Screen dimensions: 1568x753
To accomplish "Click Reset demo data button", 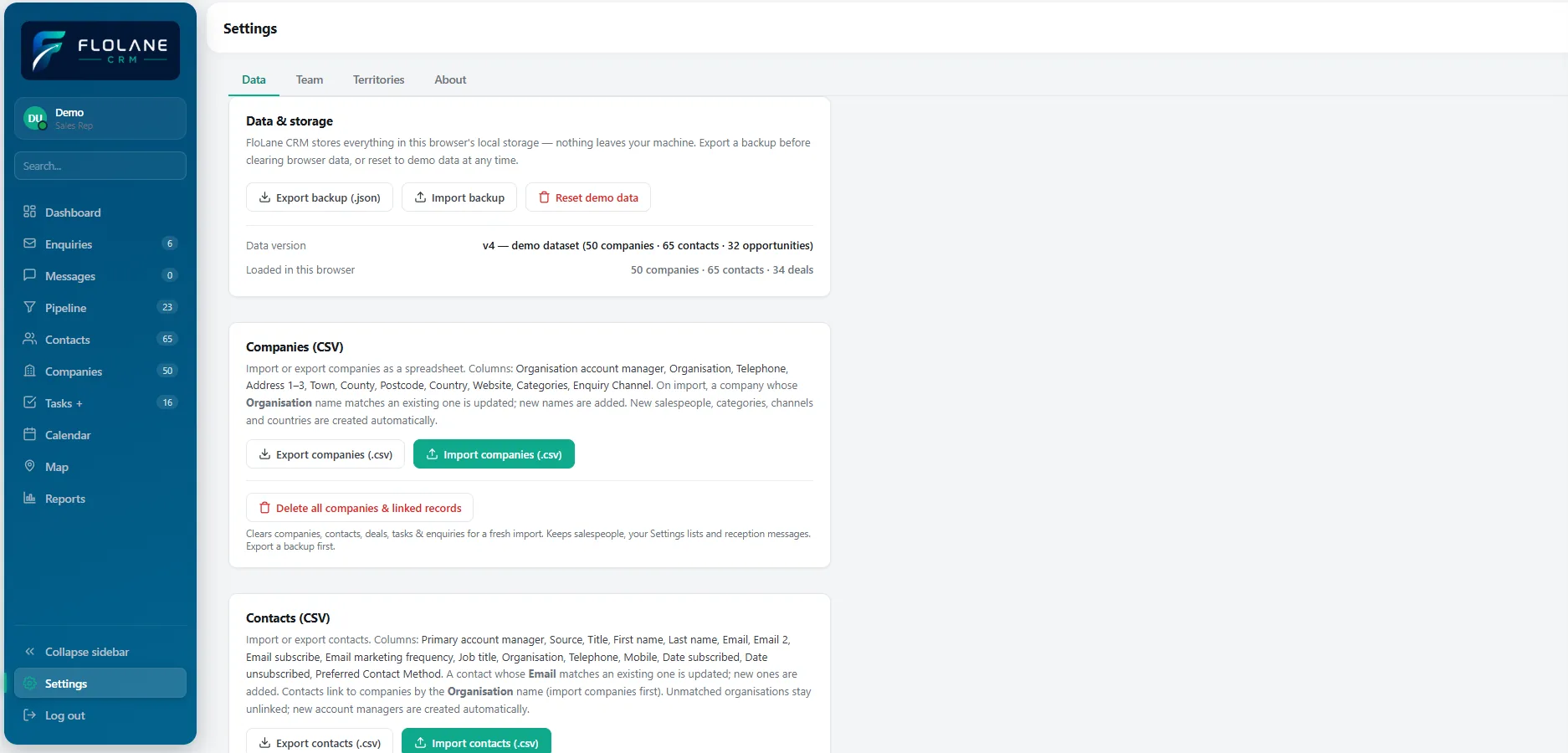I will [x=588, y=197].
